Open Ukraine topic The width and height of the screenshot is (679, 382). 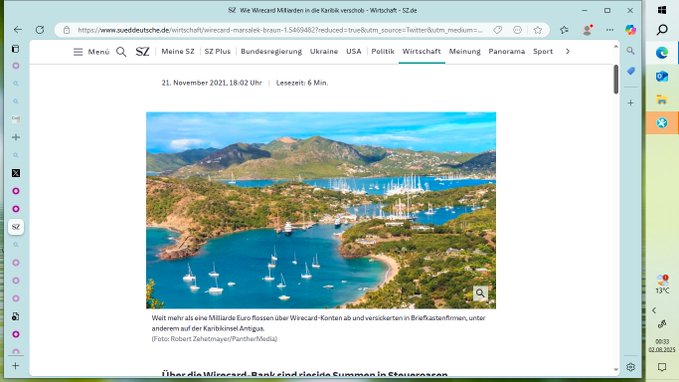pos(323,51)
